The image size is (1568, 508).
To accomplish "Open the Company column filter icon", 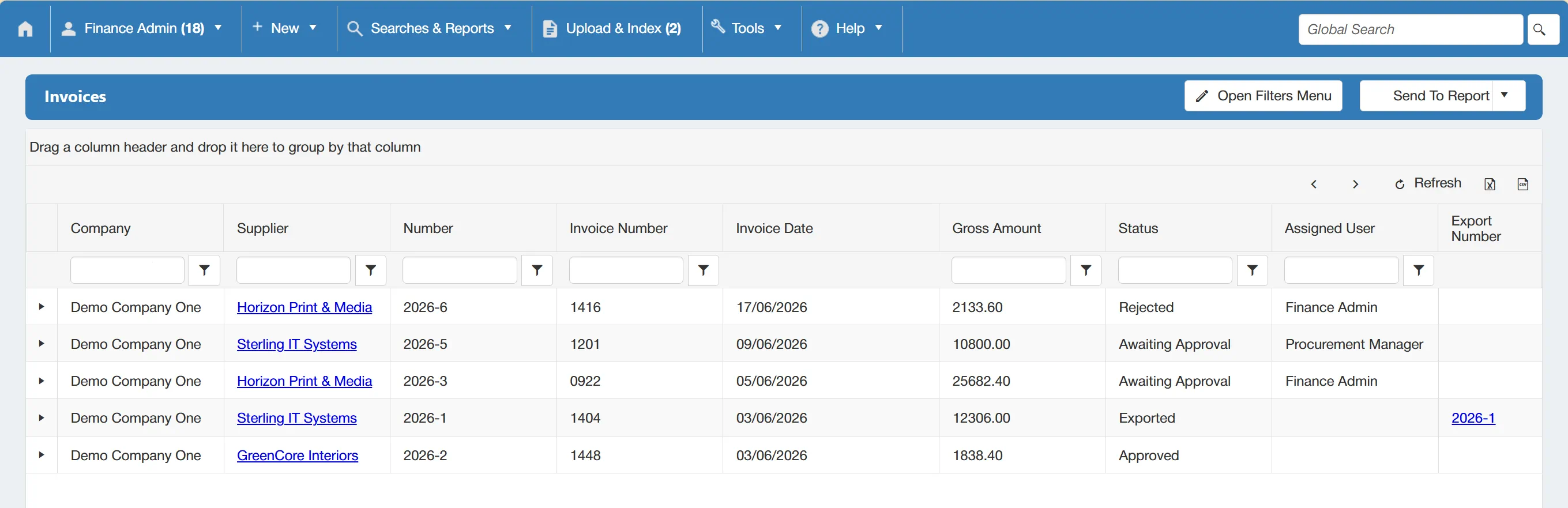I will [204, 270].
